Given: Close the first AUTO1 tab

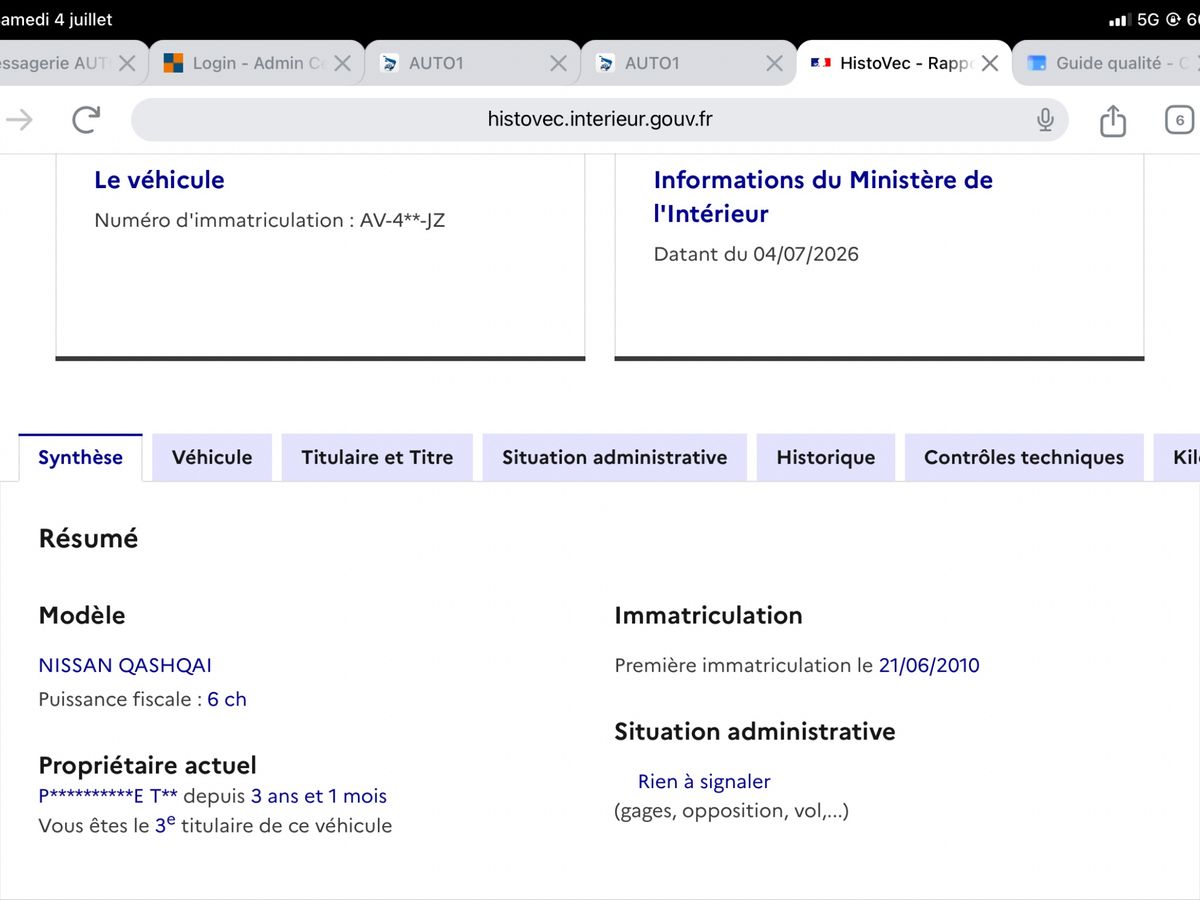Looking at the screenshot, I should [x=558, y=63].
